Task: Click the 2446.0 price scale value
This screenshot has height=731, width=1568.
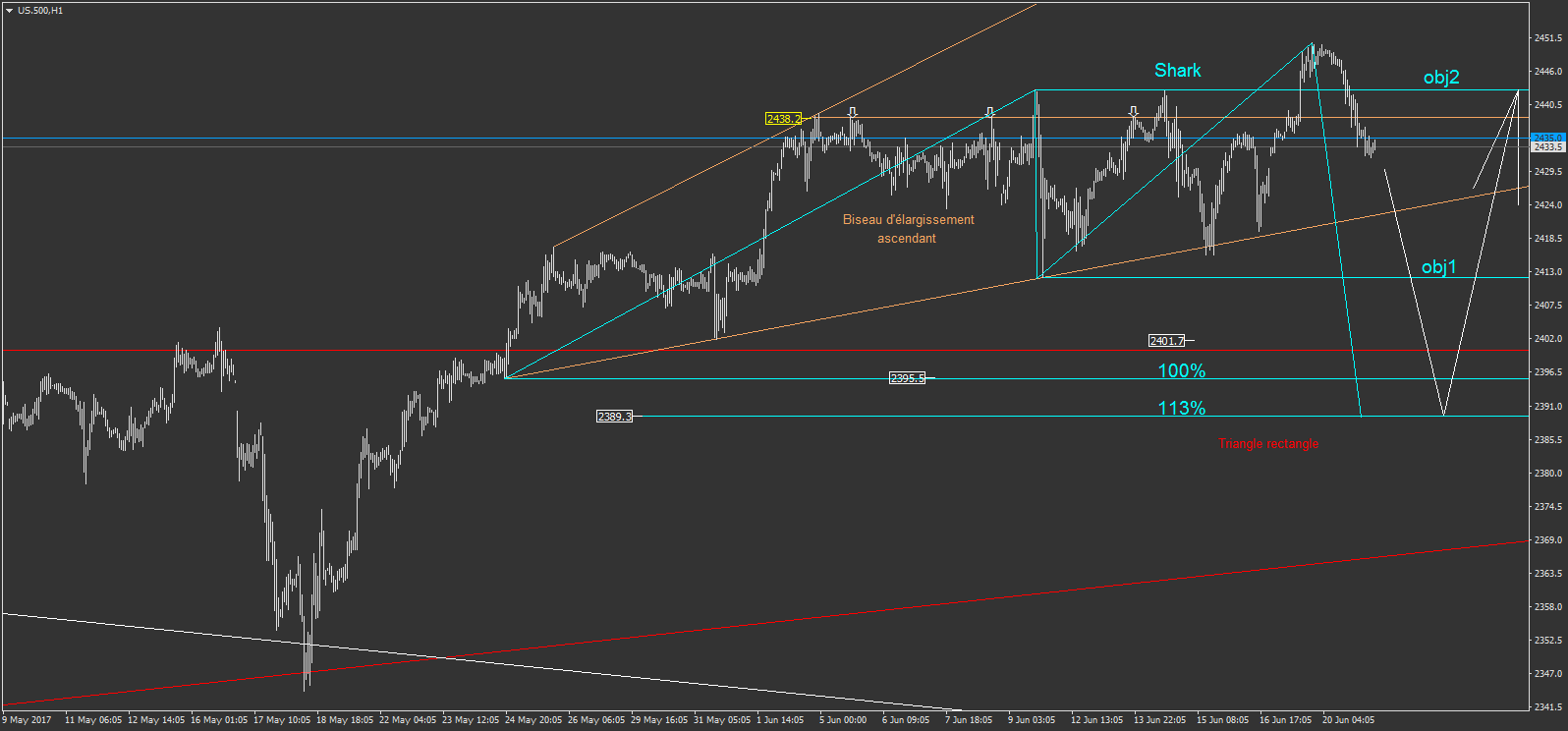Action: tap(1547, 72)
